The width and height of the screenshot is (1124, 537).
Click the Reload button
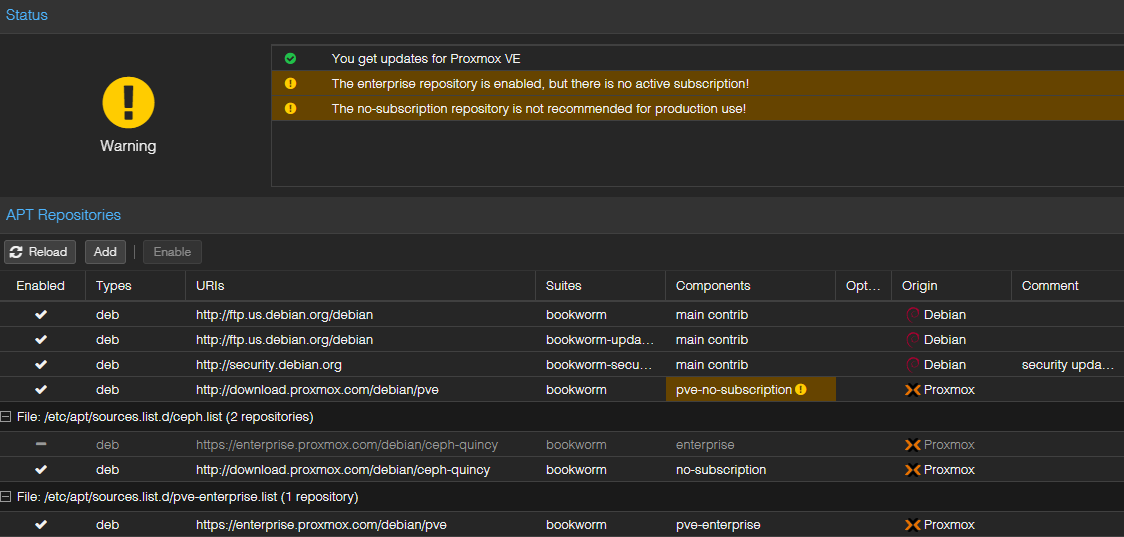(x=39, y=252)
